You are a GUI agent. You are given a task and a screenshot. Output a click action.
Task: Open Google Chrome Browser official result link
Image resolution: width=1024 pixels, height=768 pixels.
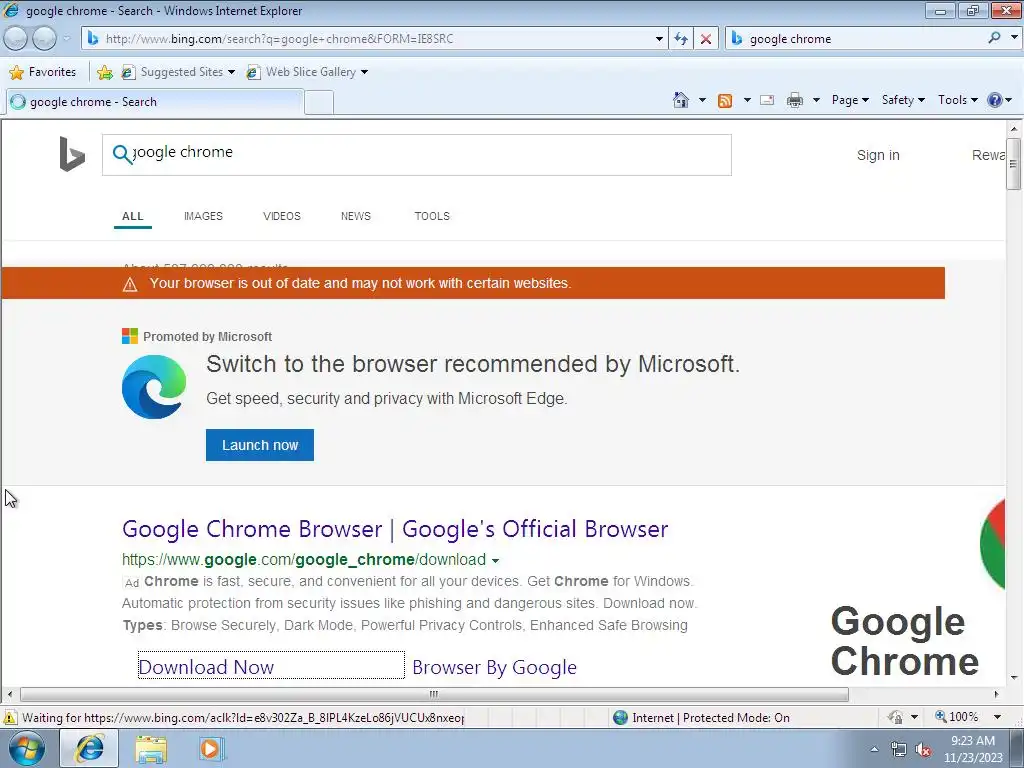click(395, 529)
